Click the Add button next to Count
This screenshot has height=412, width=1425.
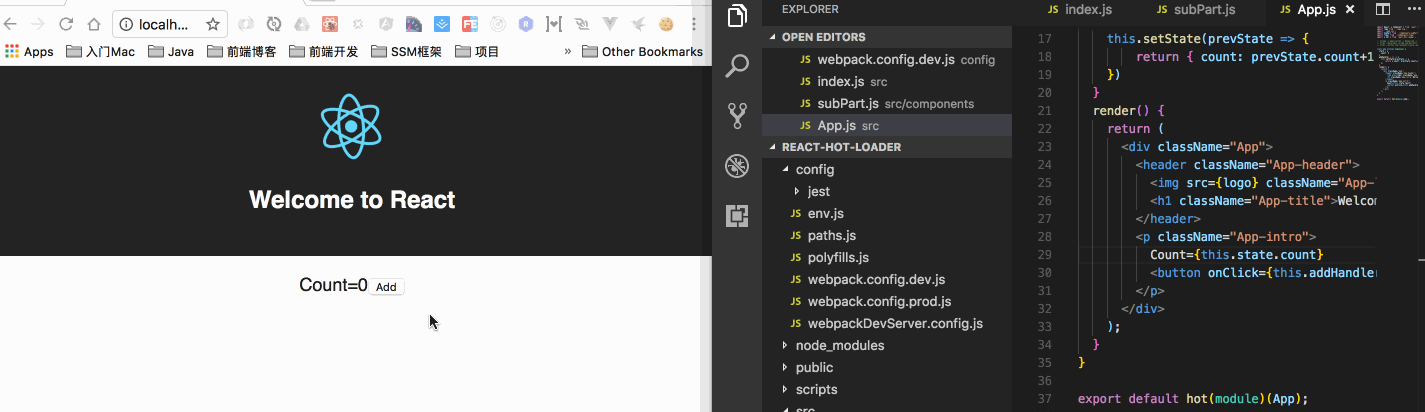[386, 287]
